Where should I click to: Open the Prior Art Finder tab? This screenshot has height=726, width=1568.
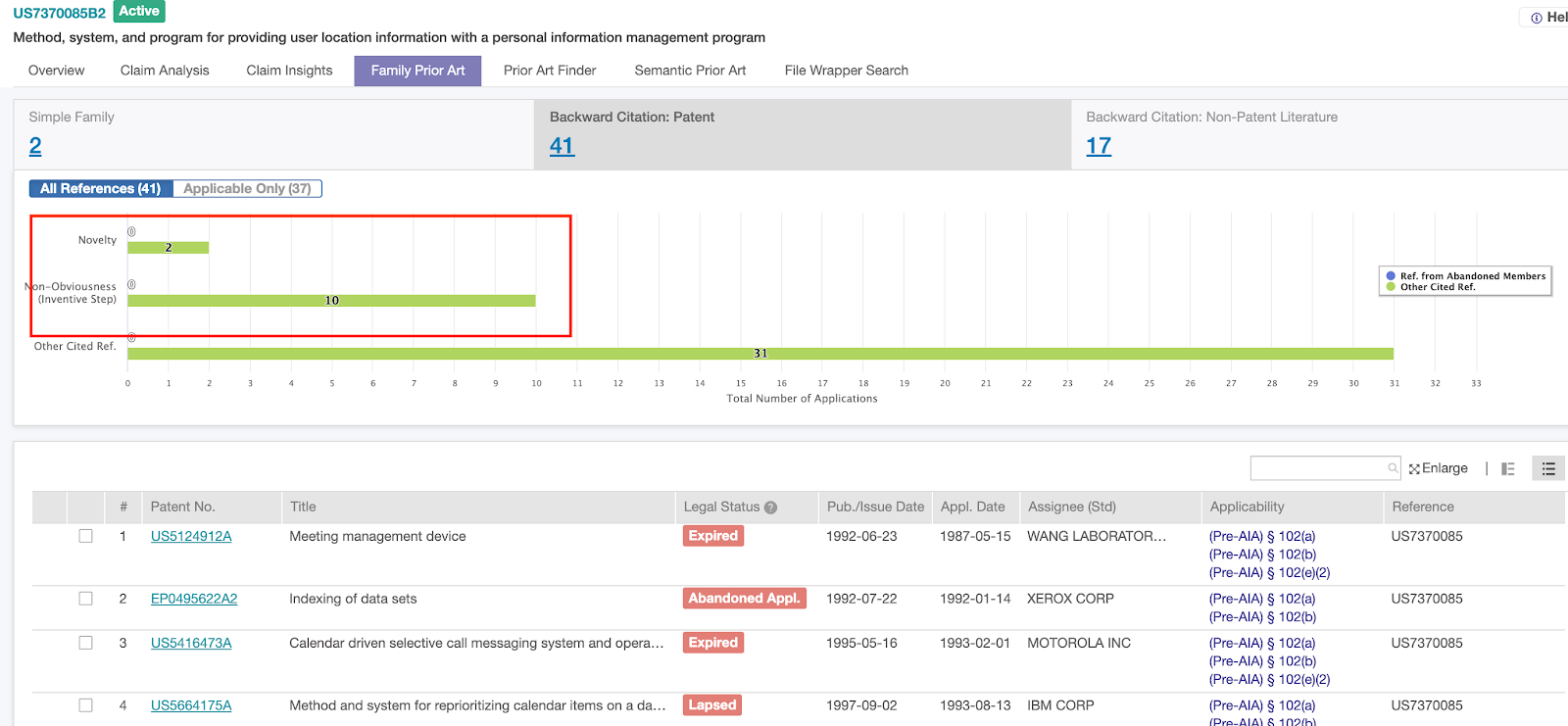[550, 71]
